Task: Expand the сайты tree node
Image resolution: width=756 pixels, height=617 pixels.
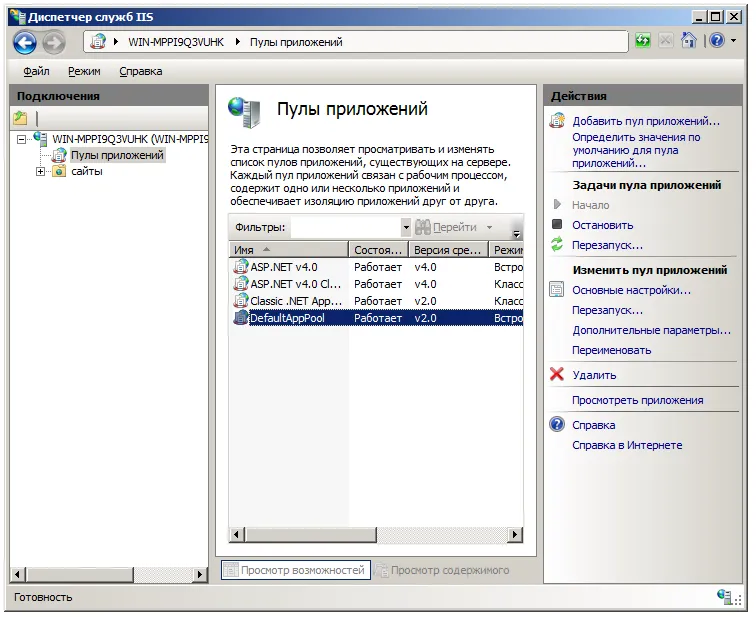Action: pyautogui.click(x=40, y=172)
